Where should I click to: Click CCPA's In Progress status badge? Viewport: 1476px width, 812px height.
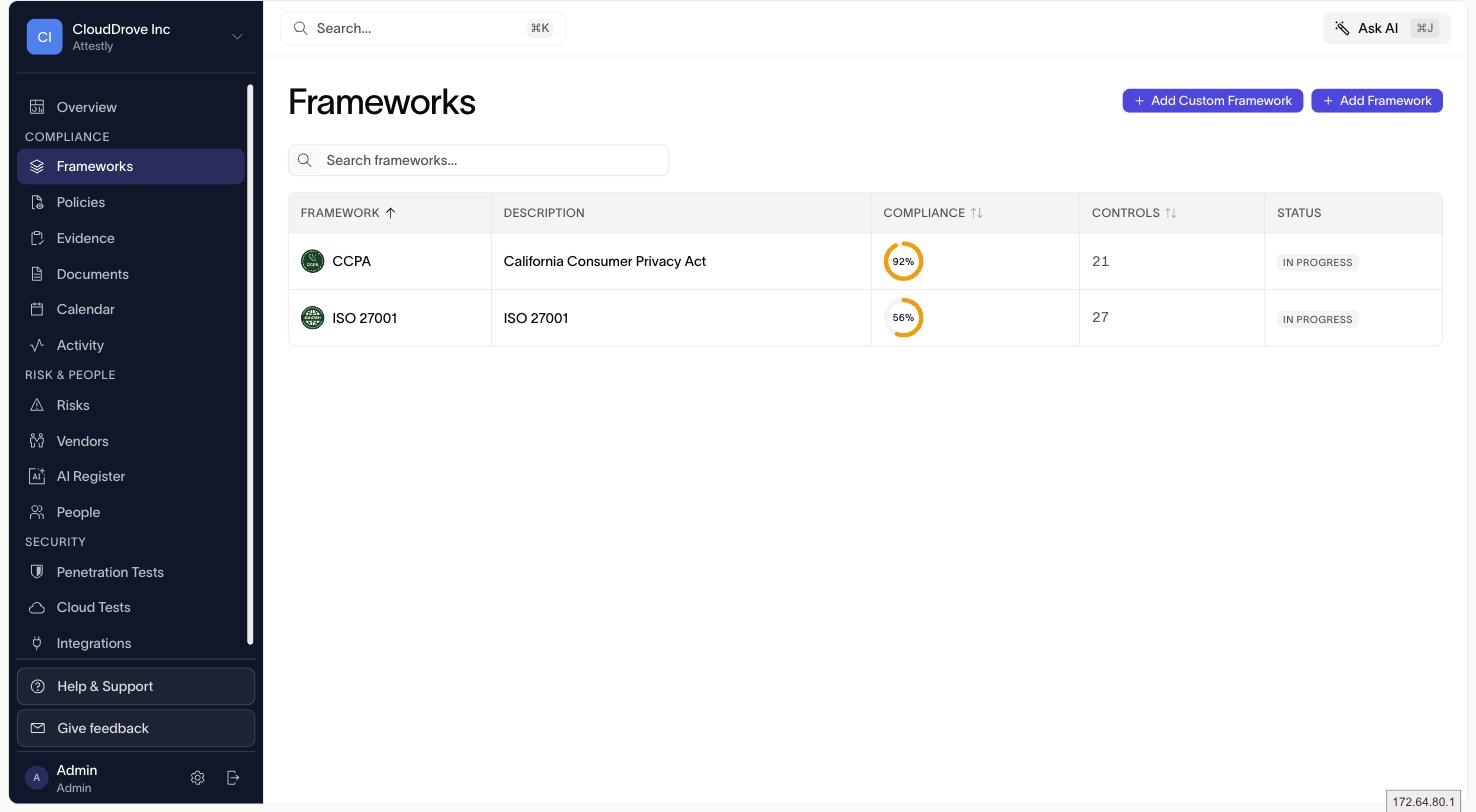(x=1317, y=262)
